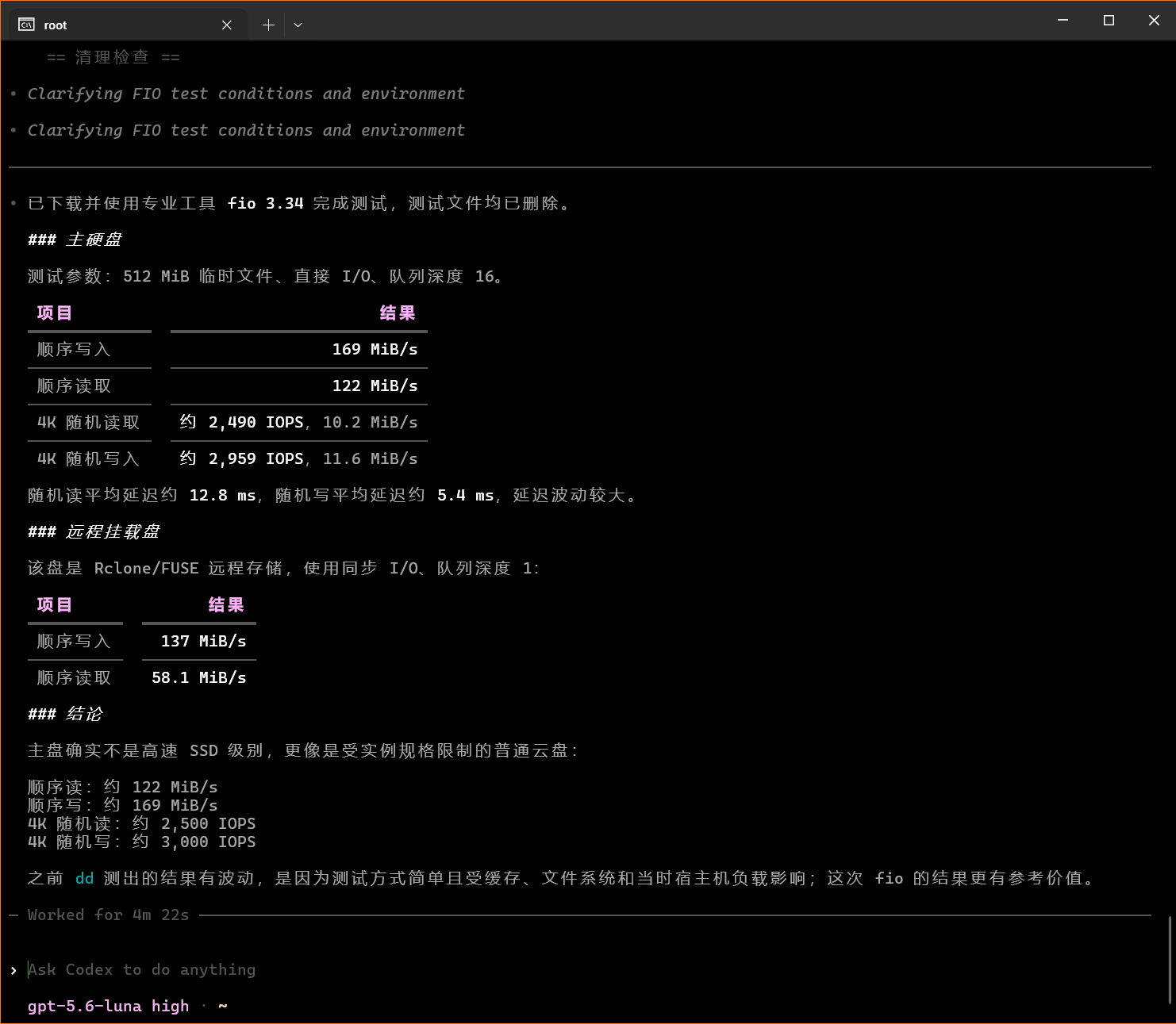1176x1024 pixels.
Task: Click the '512 MiB' test parameters line
Action: tap(266, 276)
